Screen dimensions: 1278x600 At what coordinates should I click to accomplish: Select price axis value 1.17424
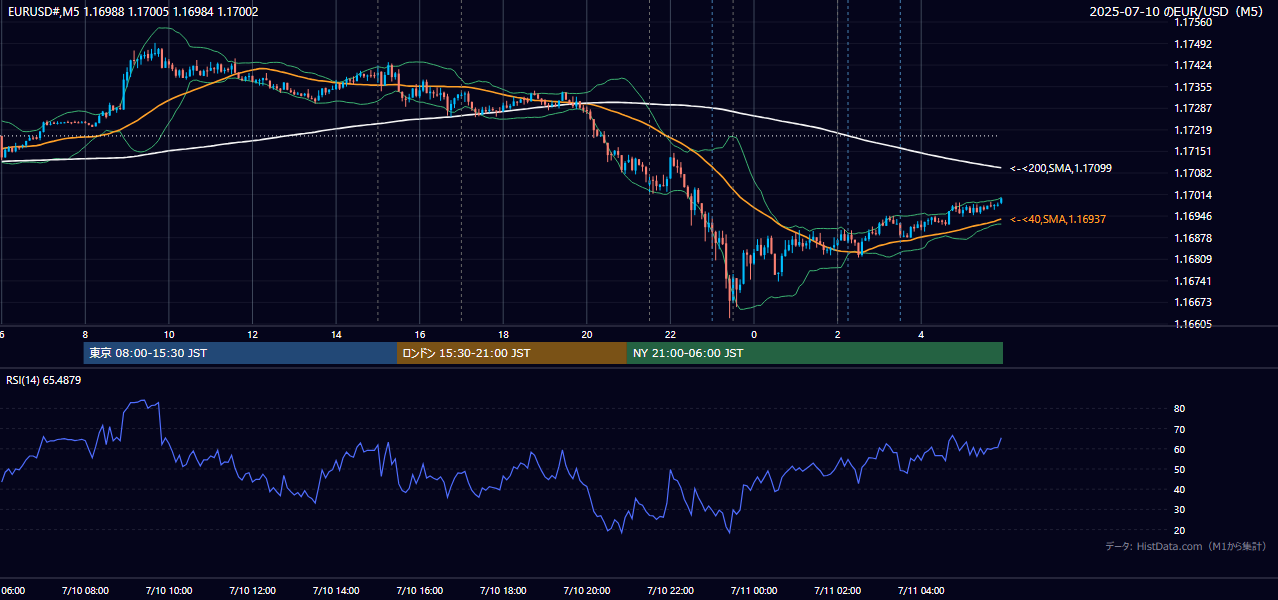click(1194, 66)
